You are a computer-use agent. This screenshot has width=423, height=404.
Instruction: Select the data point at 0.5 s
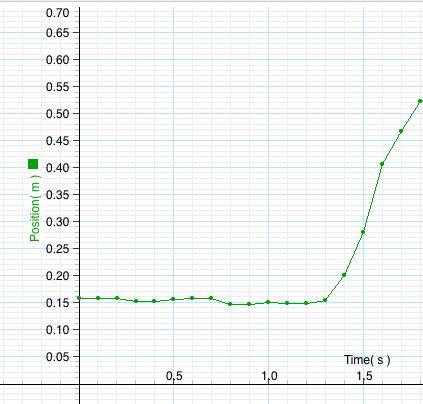pos(173,299)
